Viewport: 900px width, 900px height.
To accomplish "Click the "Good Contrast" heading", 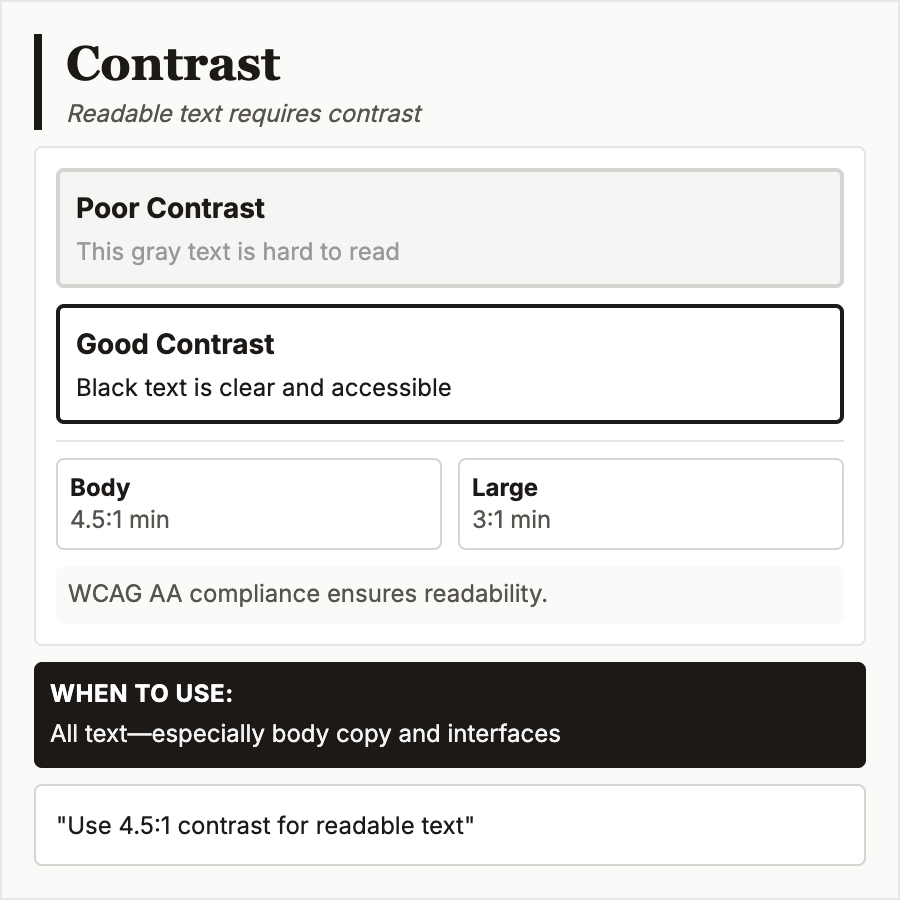I will (x=175, y=344).
